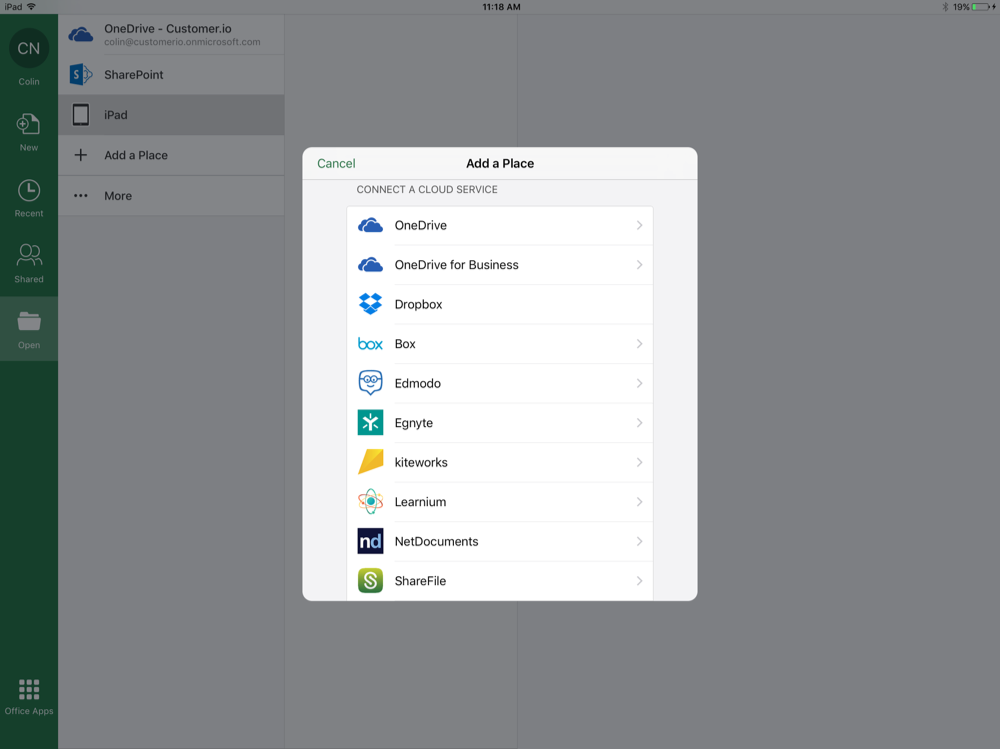This screenshot has height=749, width=1000.
Task: Open the Office Apps grid icon
Action: click(29, 689)
